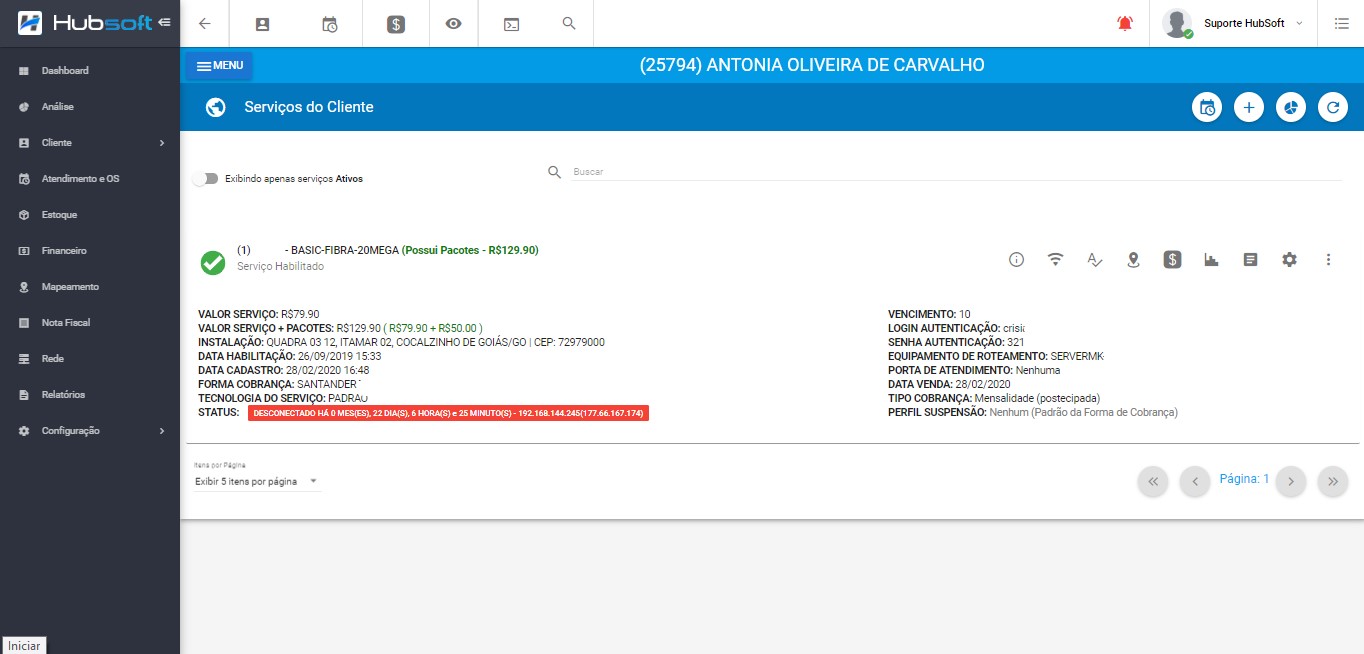Click the round plus button to add a service
Image resolution: width=1364 pixels, height=654 pixels.
pyautogui.click(x=1248, y=107)
